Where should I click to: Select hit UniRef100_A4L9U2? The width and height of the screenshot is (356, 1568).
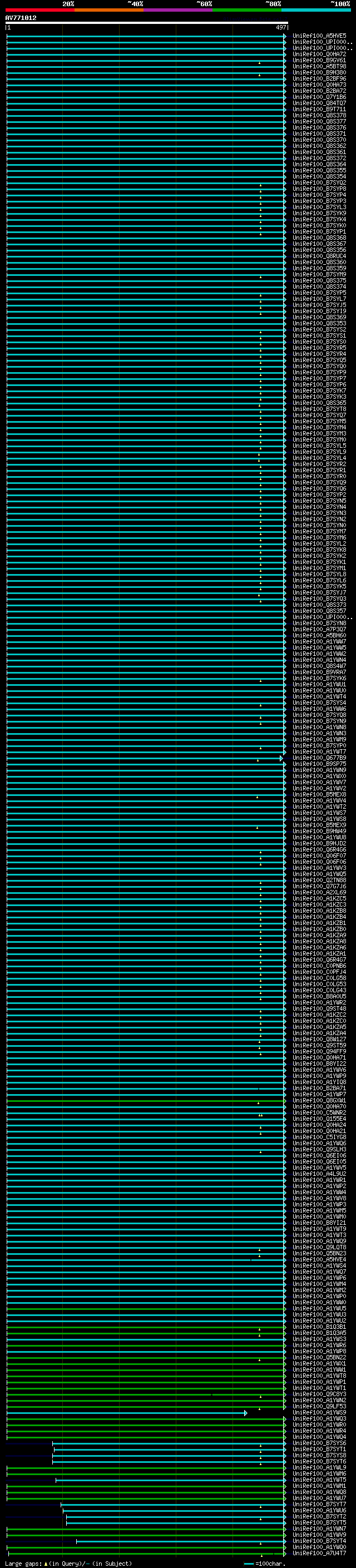319,1174
